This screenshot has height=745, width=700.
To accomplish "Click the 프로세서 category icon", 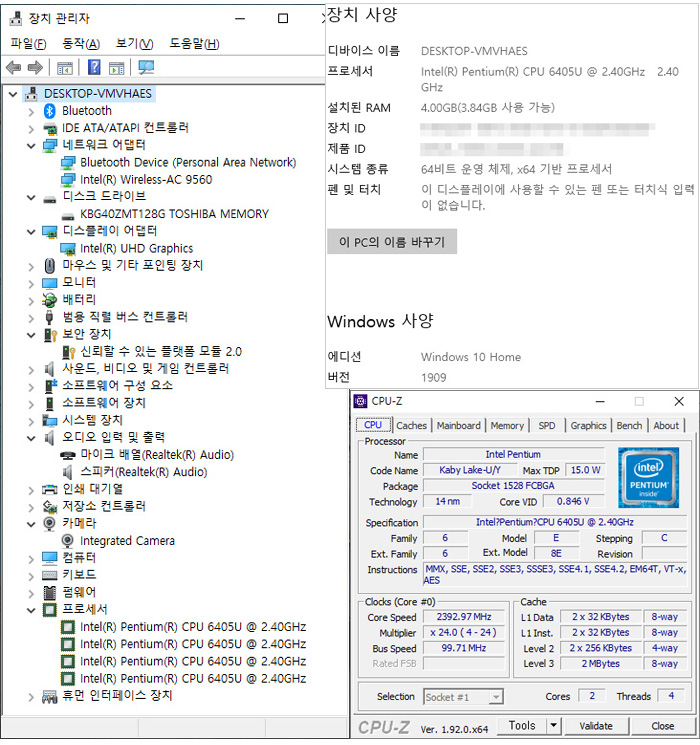I will click(49, 610).
